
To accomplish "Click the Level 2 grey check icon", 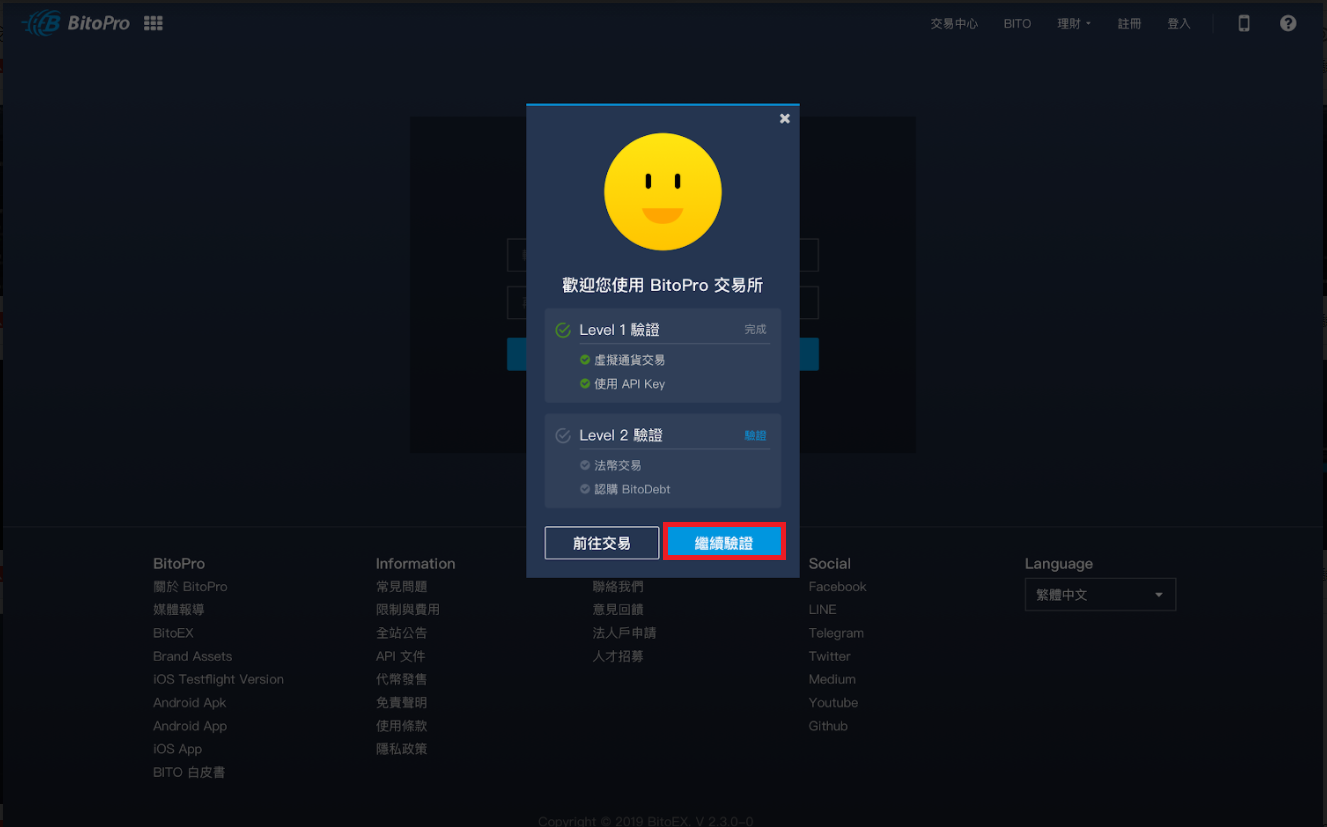I will [563, 436].
